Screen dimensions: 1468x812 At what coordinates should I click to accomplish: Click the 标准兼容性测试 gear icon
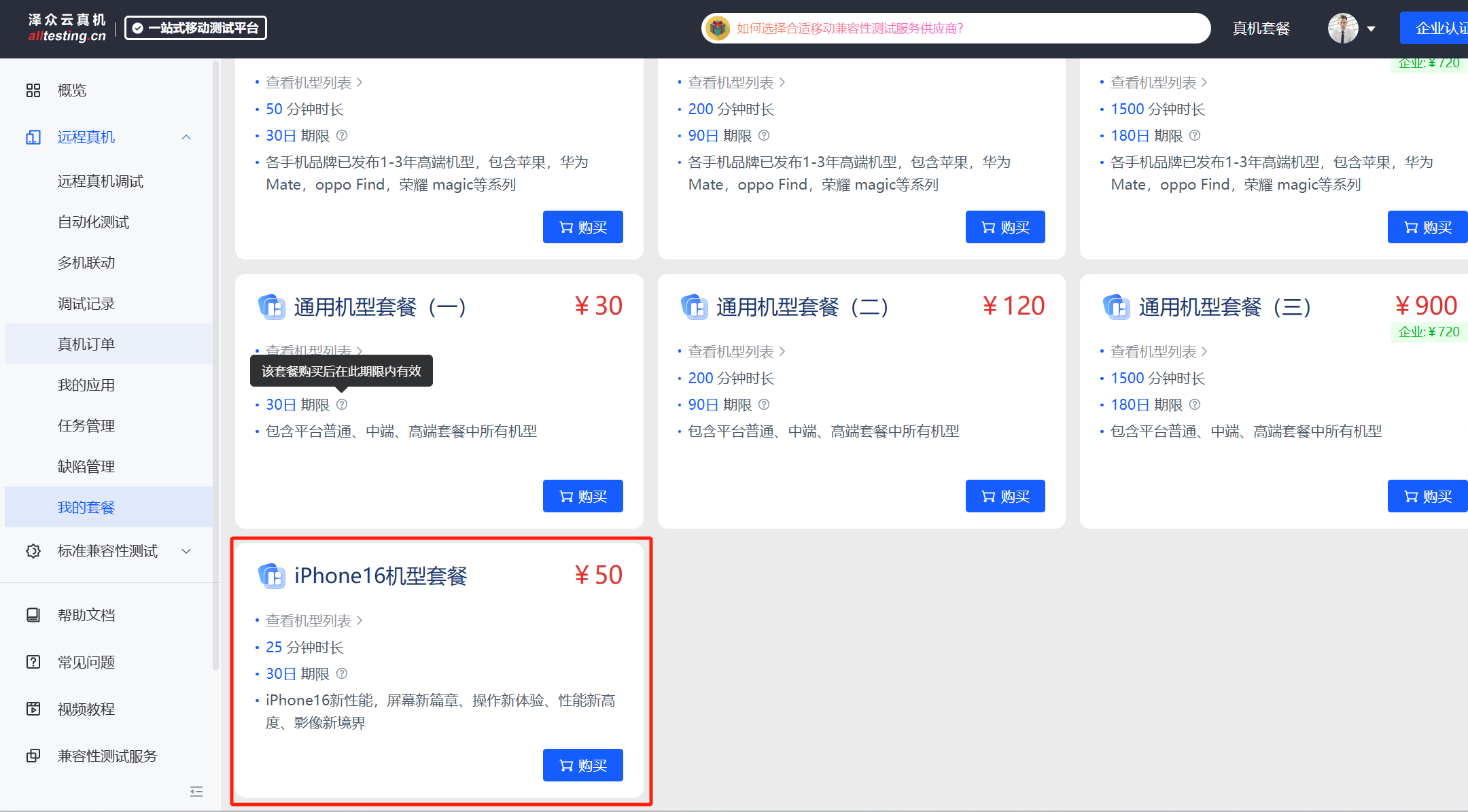coord(33,551)
